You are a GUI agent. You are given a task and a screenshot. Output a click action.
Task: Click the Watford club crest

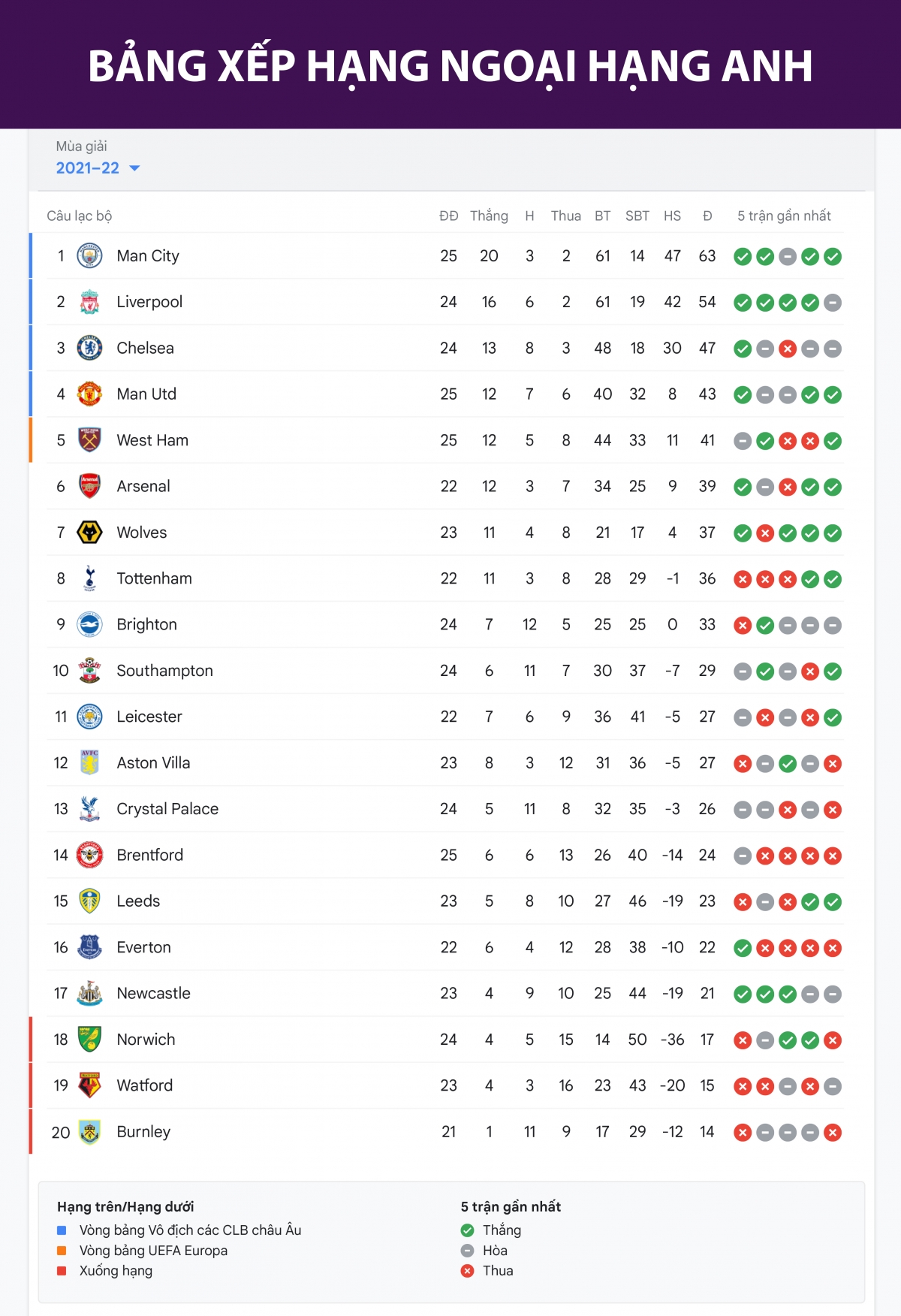tap(89, 1085)
